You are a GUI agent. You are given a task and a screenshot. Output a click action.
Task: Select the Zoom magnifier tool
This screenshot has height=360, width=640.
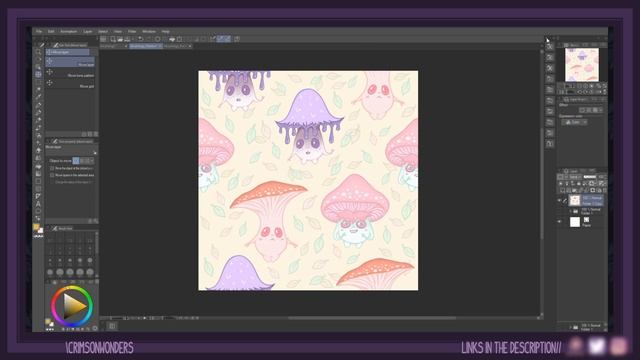click(x=38, y=52)
